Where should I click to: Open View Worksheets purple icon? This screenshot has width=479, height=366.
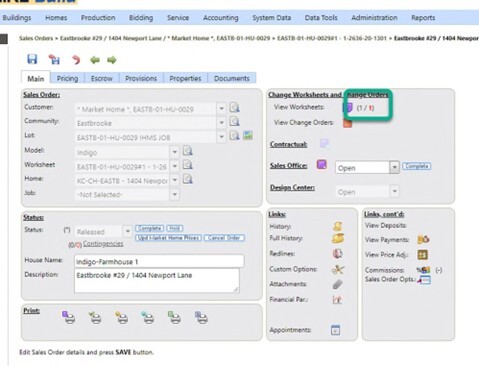348,108
